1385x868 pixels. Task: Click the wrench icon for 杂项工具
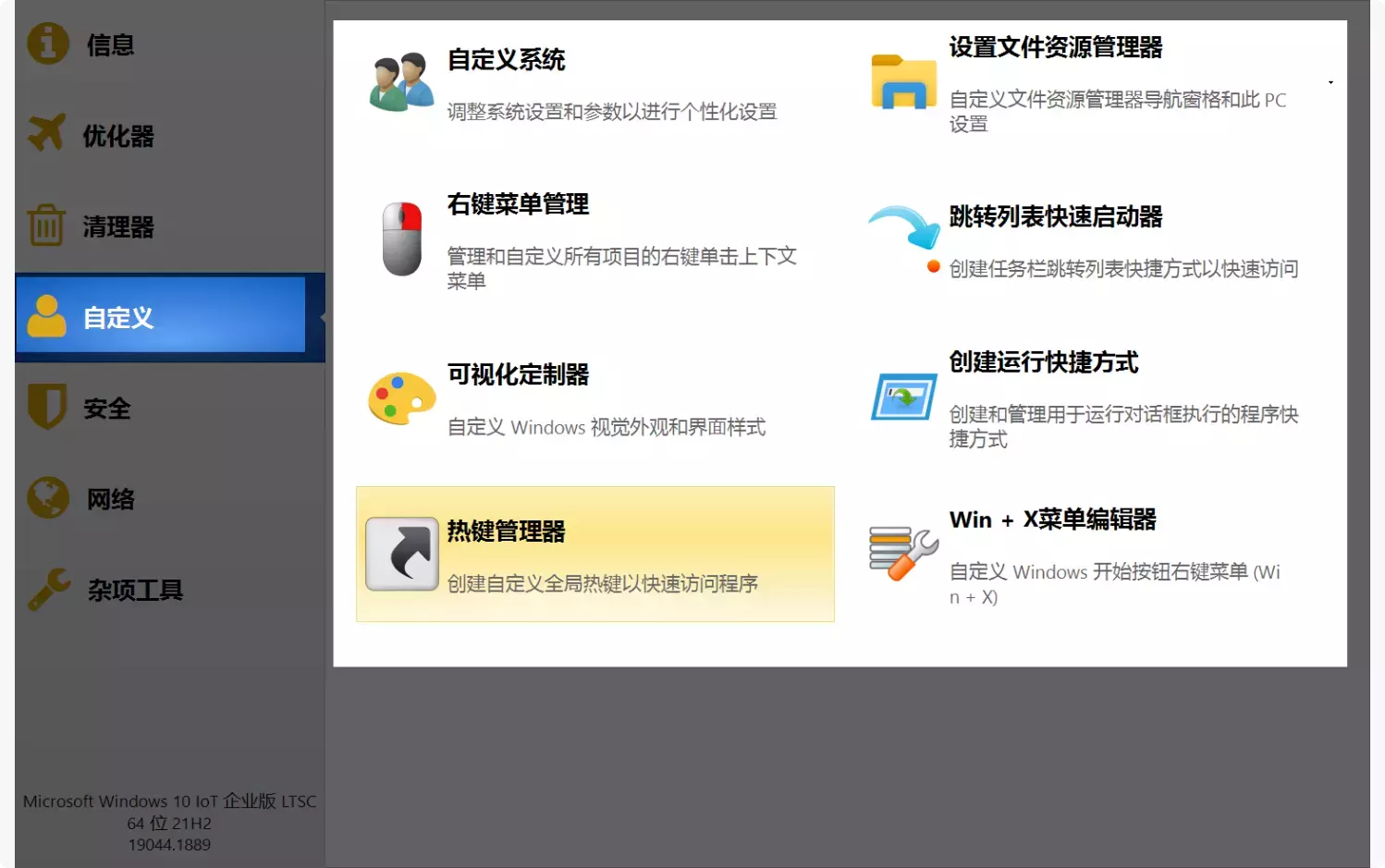[46, 590]
